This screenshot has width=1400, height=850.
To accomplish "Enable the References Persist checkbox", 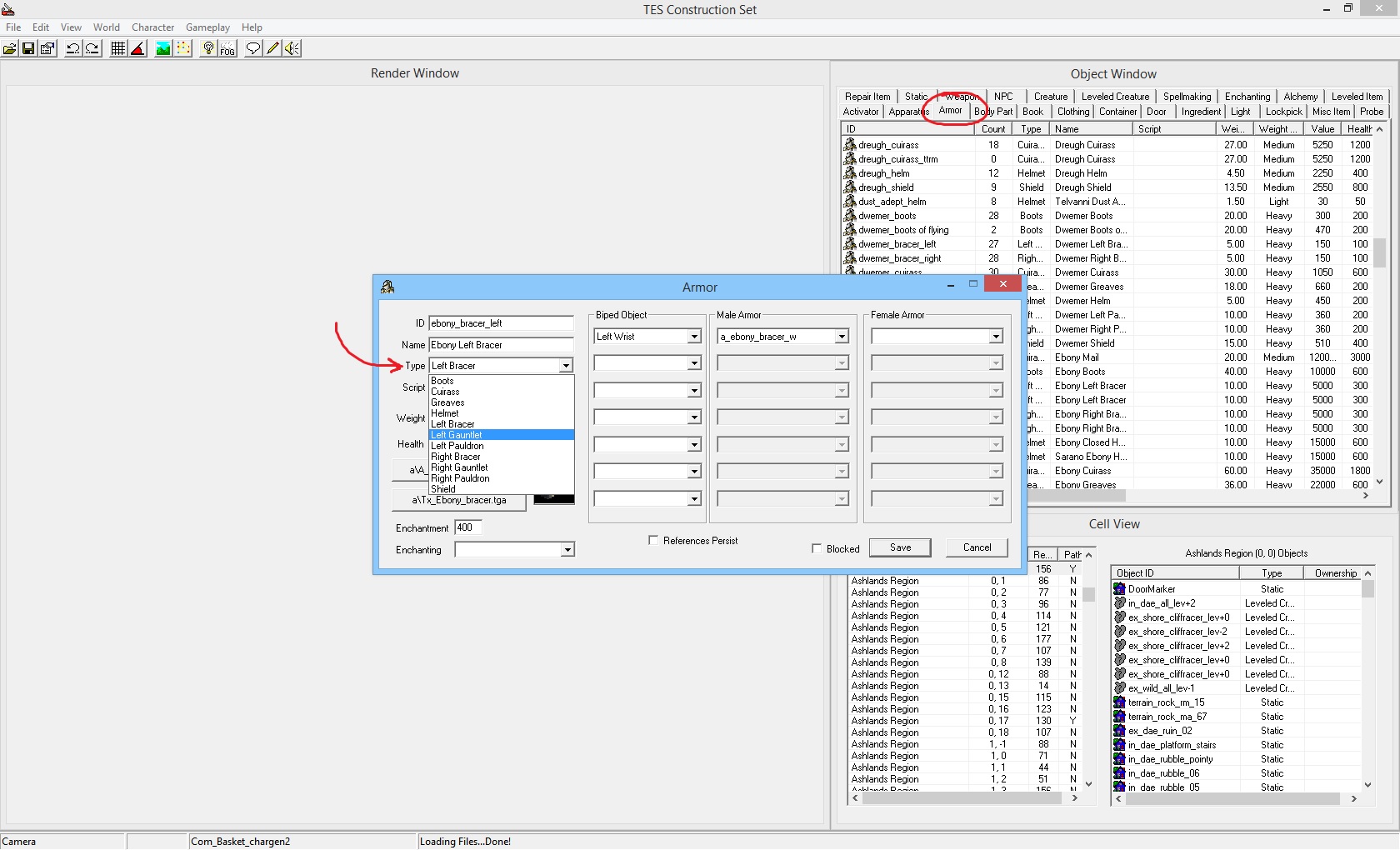I will (653, 540).
